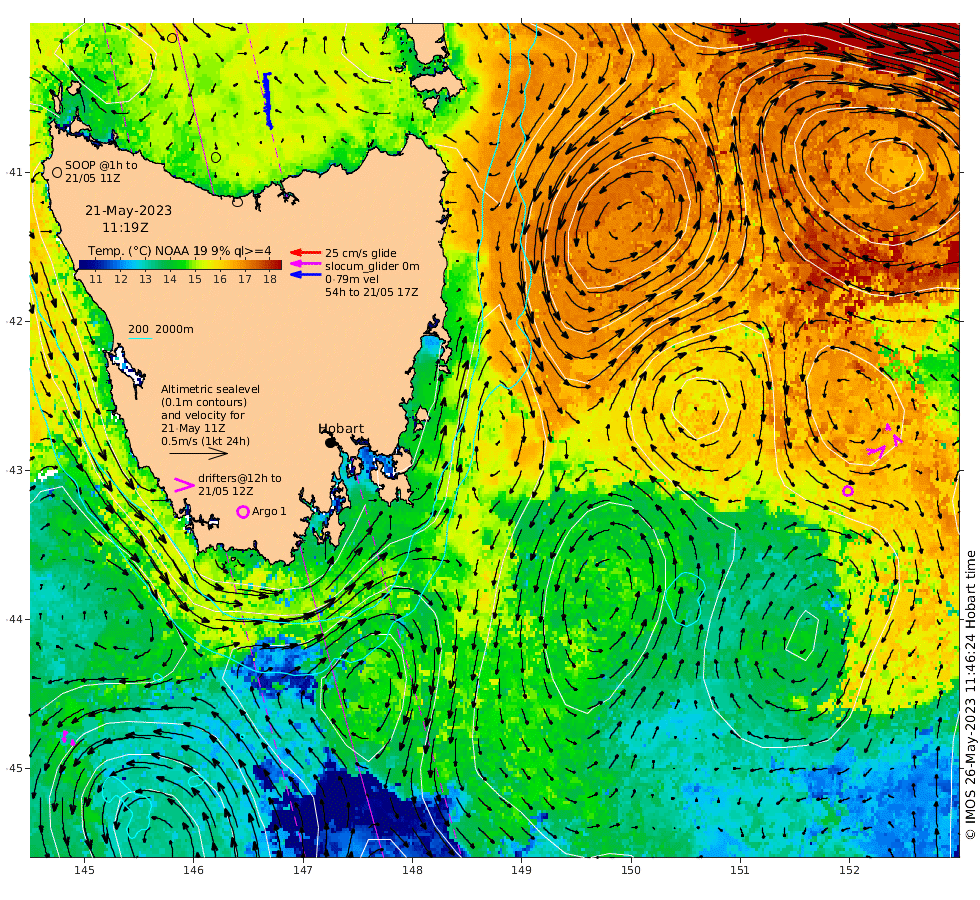Click the magenta Argo circle near 152E
Image resolution: width=980 pixels, height=900 pixels.
(848, 491)
